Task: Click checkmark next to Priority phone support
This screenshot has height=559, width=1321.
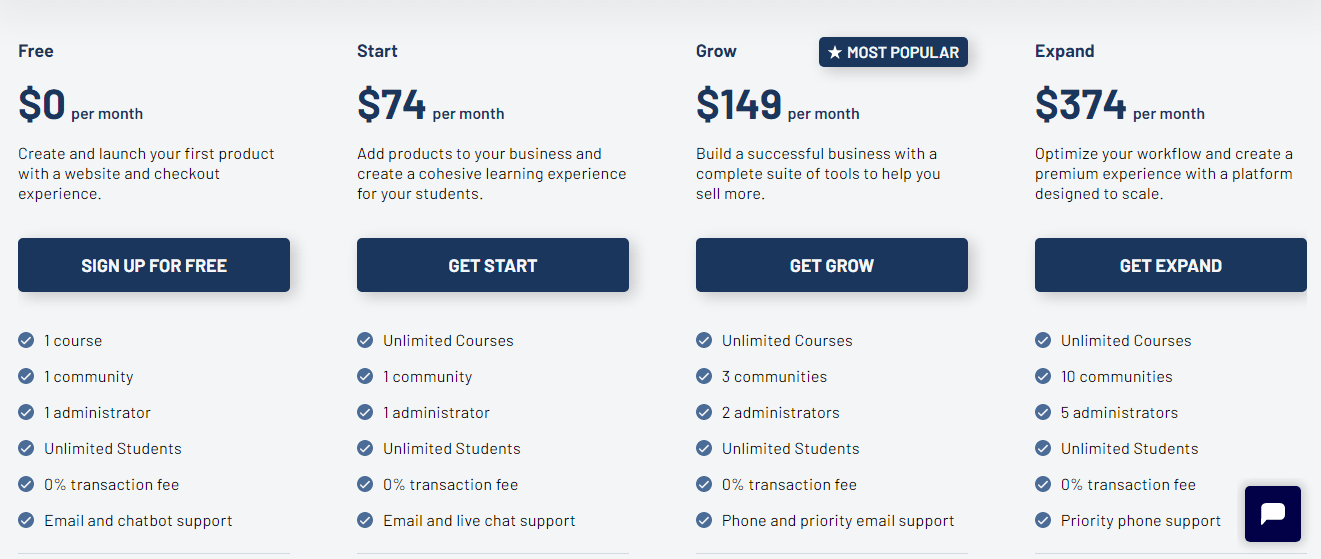Action: pyautogui.click(x=1043, y=521)
